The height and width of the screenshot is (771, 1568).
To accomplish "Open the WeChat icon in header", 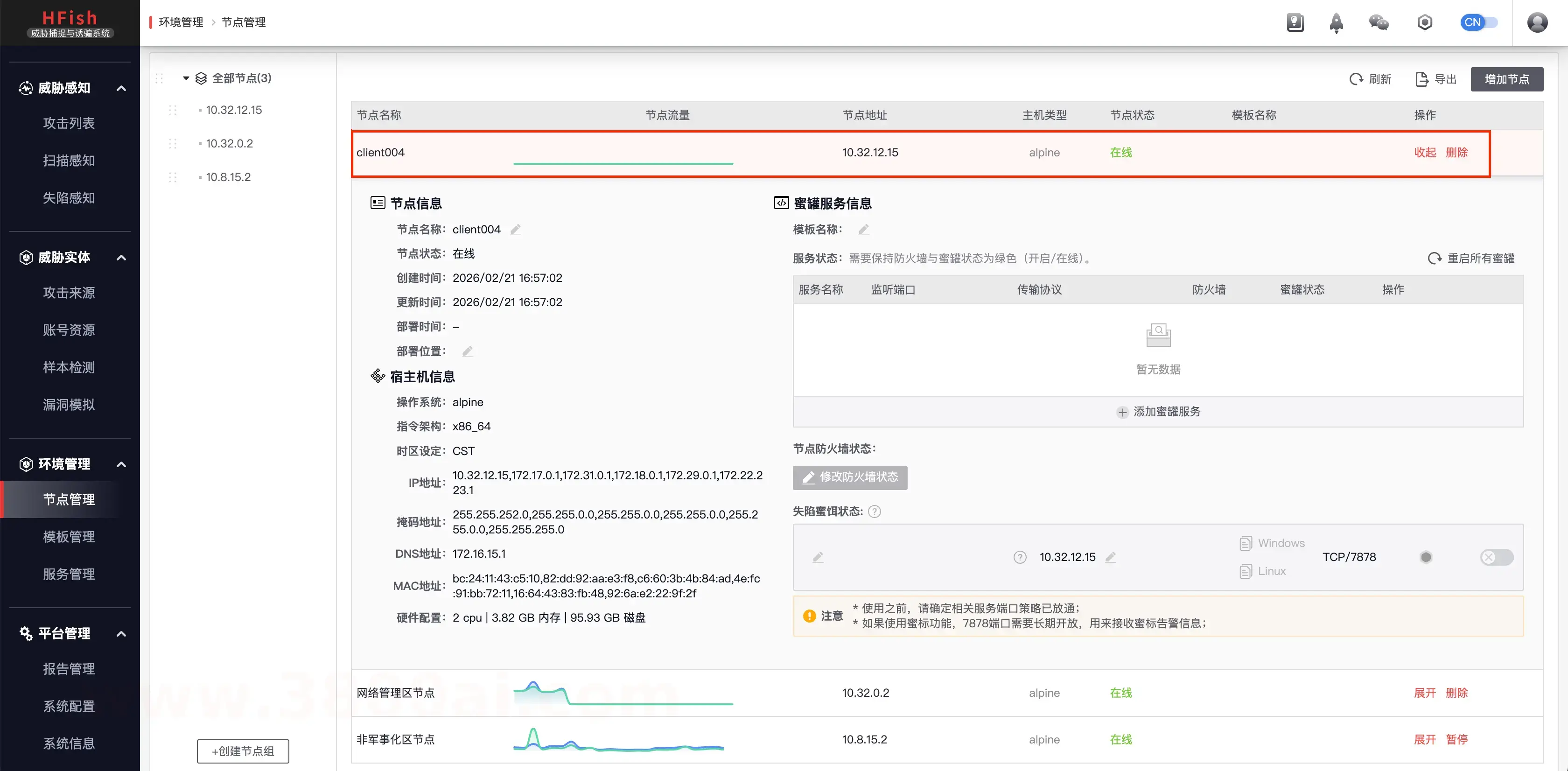I will 1379,23.
